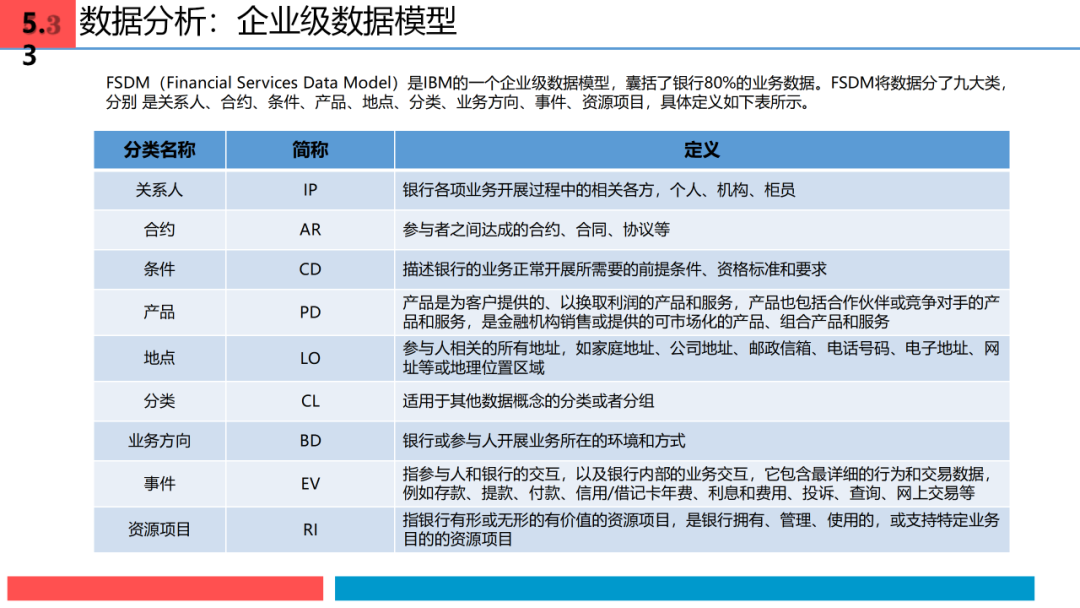Screen dimensions: 1080x608
Task: Click definition starting 产品是为客户提供的
Action: 701,313
